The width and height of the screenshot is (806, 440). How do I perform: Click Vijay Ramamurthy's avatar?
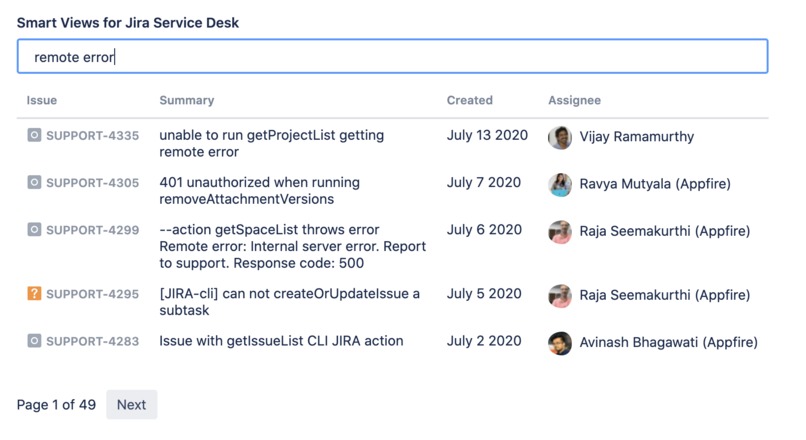click(560, 138)
